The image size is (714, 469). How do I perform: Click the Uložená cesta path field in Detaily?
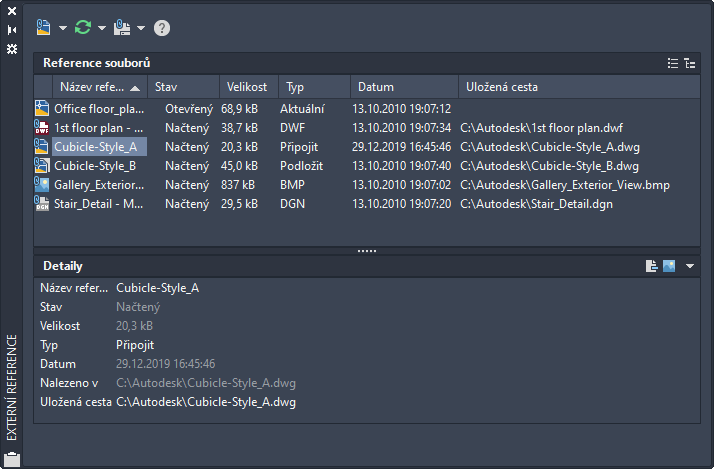[x=206, y=402]
